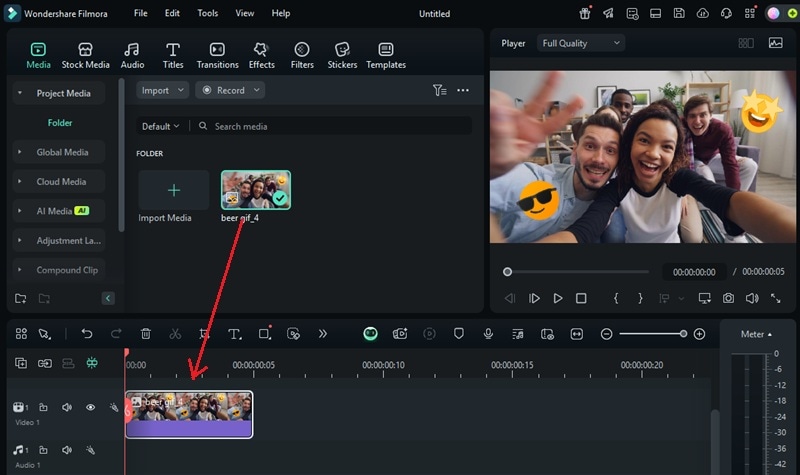Open the Full Quality dropdown
This screenshot has width=800, height=475.
tap(581, 43)
